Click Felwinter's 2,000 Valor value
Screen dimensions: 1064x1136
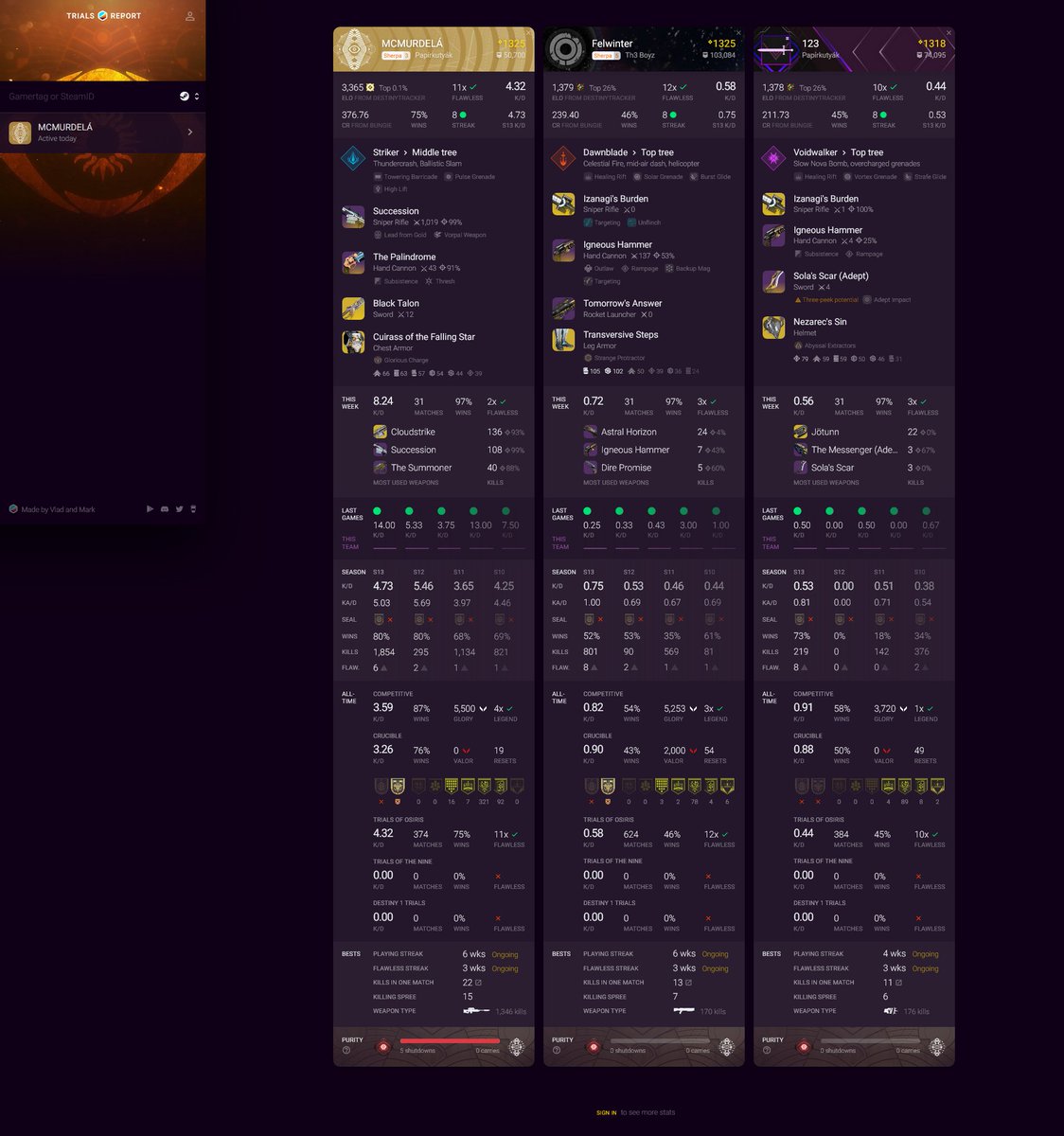[675, 750]
